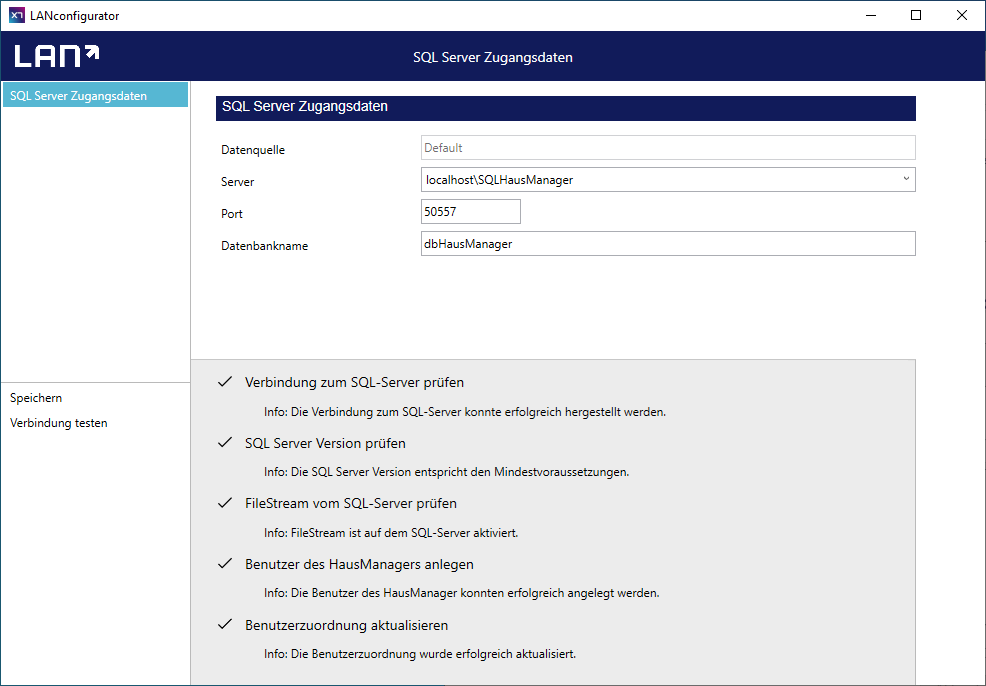Screen dimensions: 986x686
Task: Click checkmark beside SQL Server Version prüfen
Action: click(225, 443)
